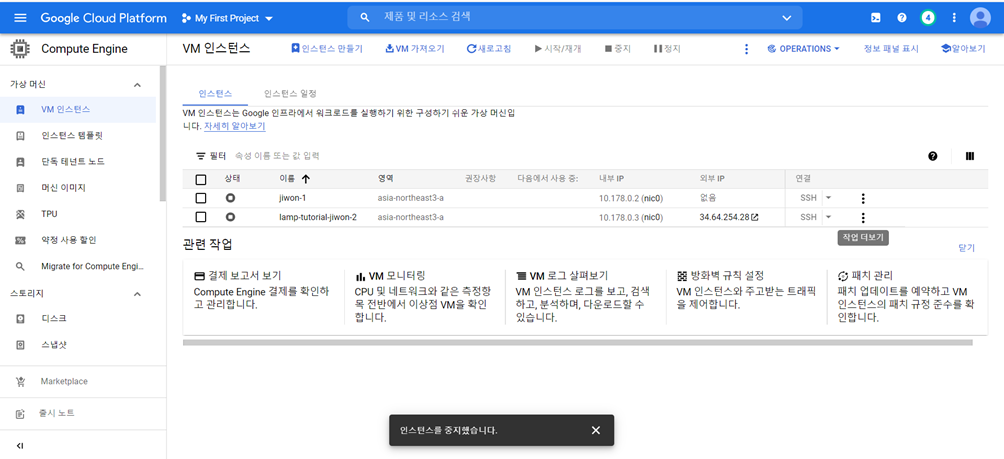Check the lamp-tutorial-jiwon-2 instance checkbox
The image size is (1004, 459).
click(201, 217)
